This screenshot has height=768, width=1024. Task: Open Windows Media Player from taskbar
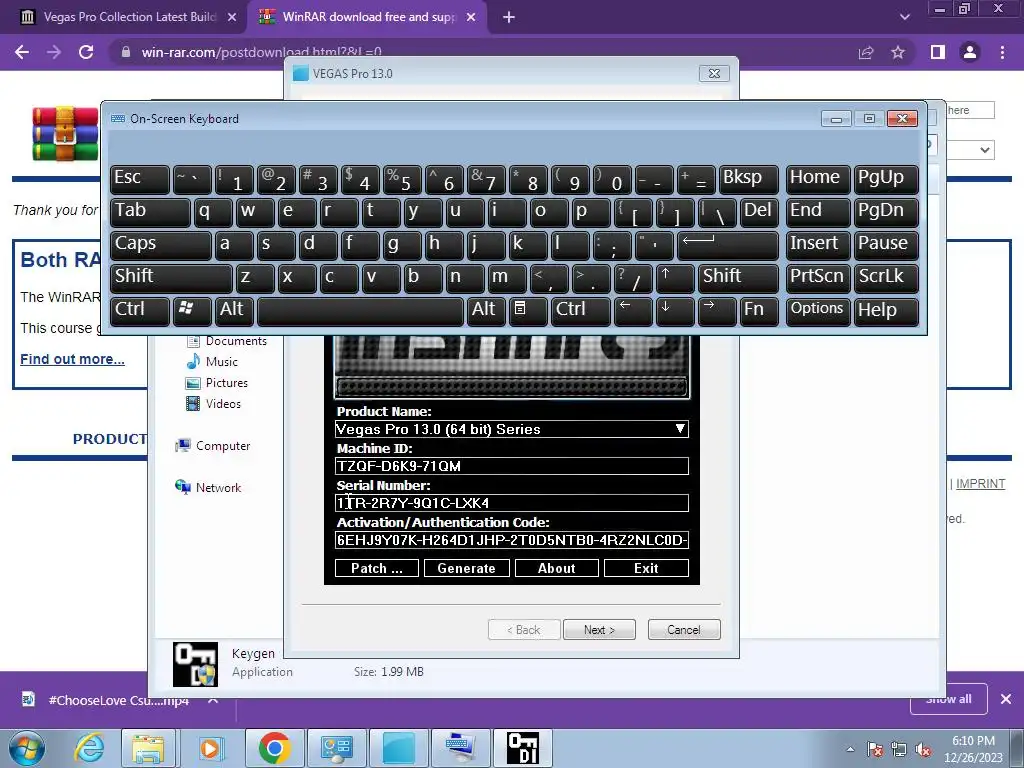210,748
